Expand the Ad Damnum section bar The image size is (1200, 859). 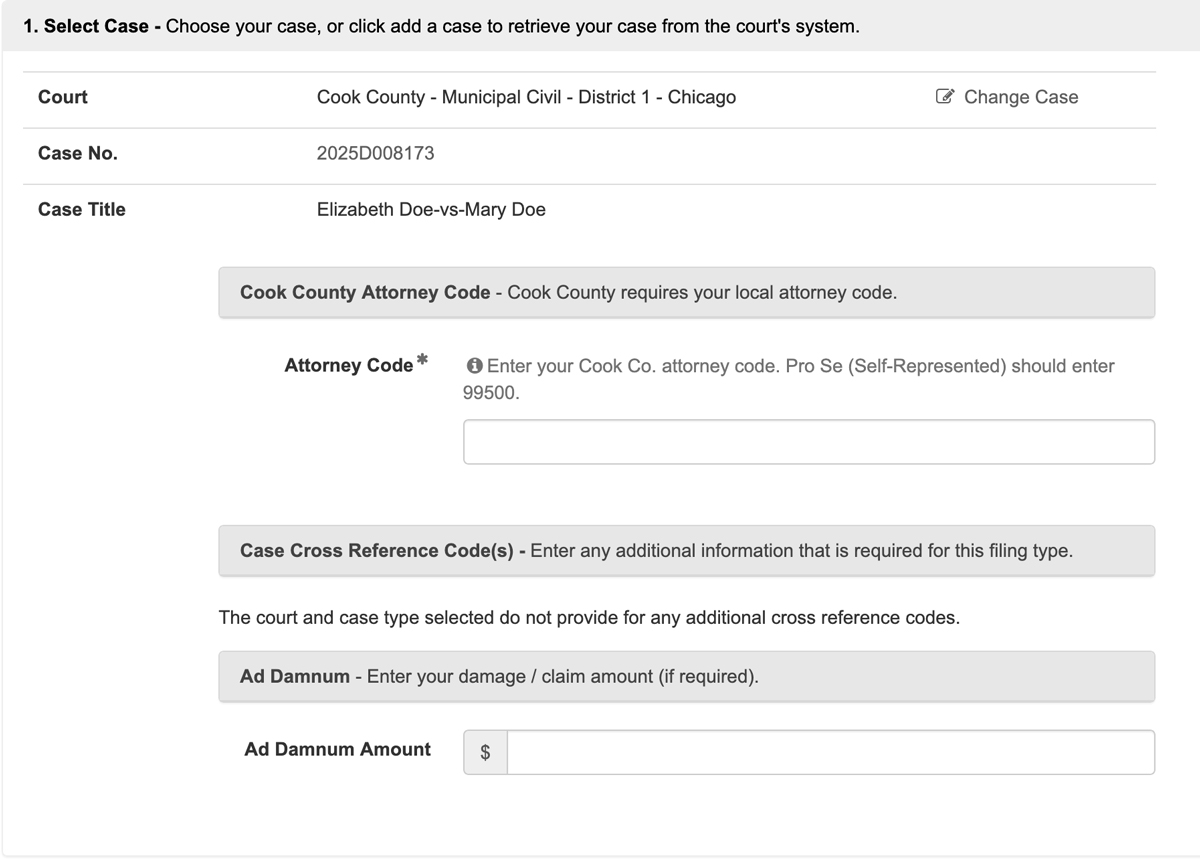[x=686, y=676]
